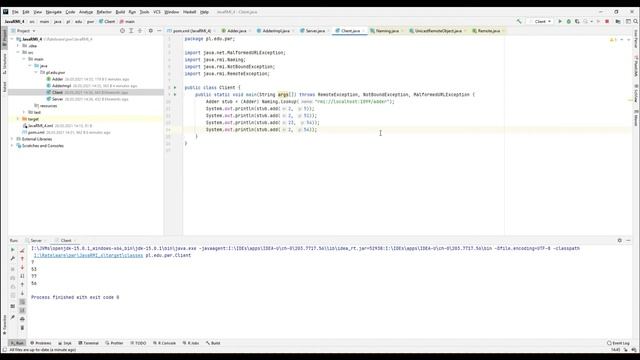Screen dimensions: 640x360
Task: Click the JavaRMI_4 breadcrumb in navigation bar
Action: [x=15, y=21]
